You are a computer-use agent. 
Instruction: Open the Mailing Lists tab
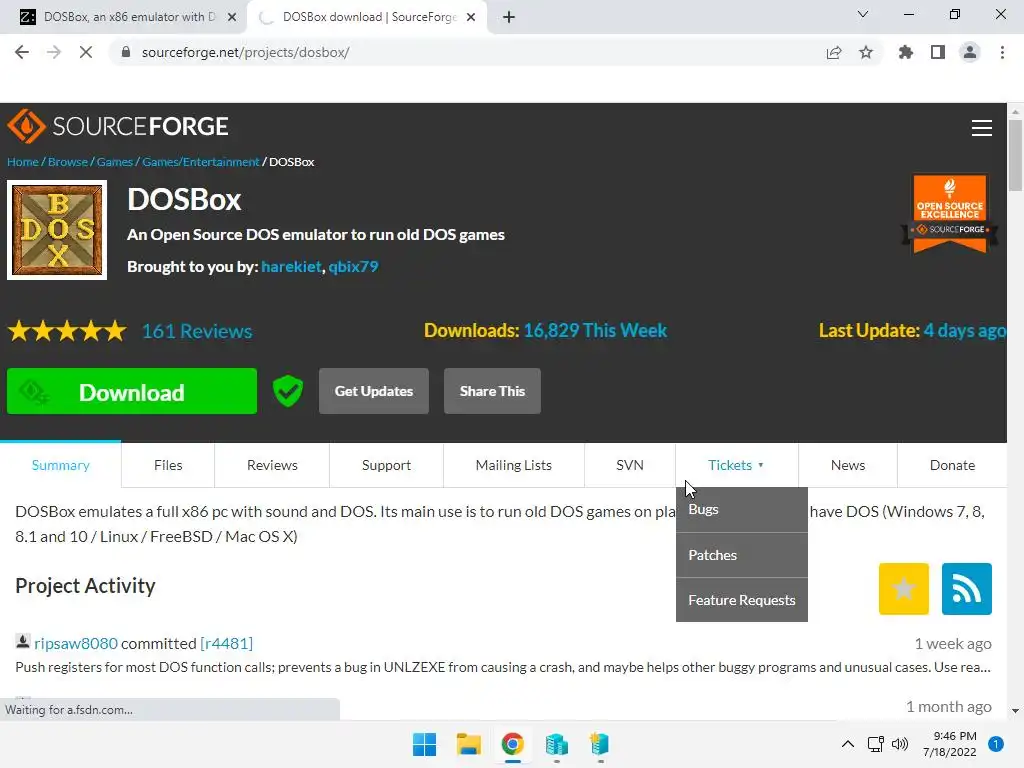click(x=513, y=465)
